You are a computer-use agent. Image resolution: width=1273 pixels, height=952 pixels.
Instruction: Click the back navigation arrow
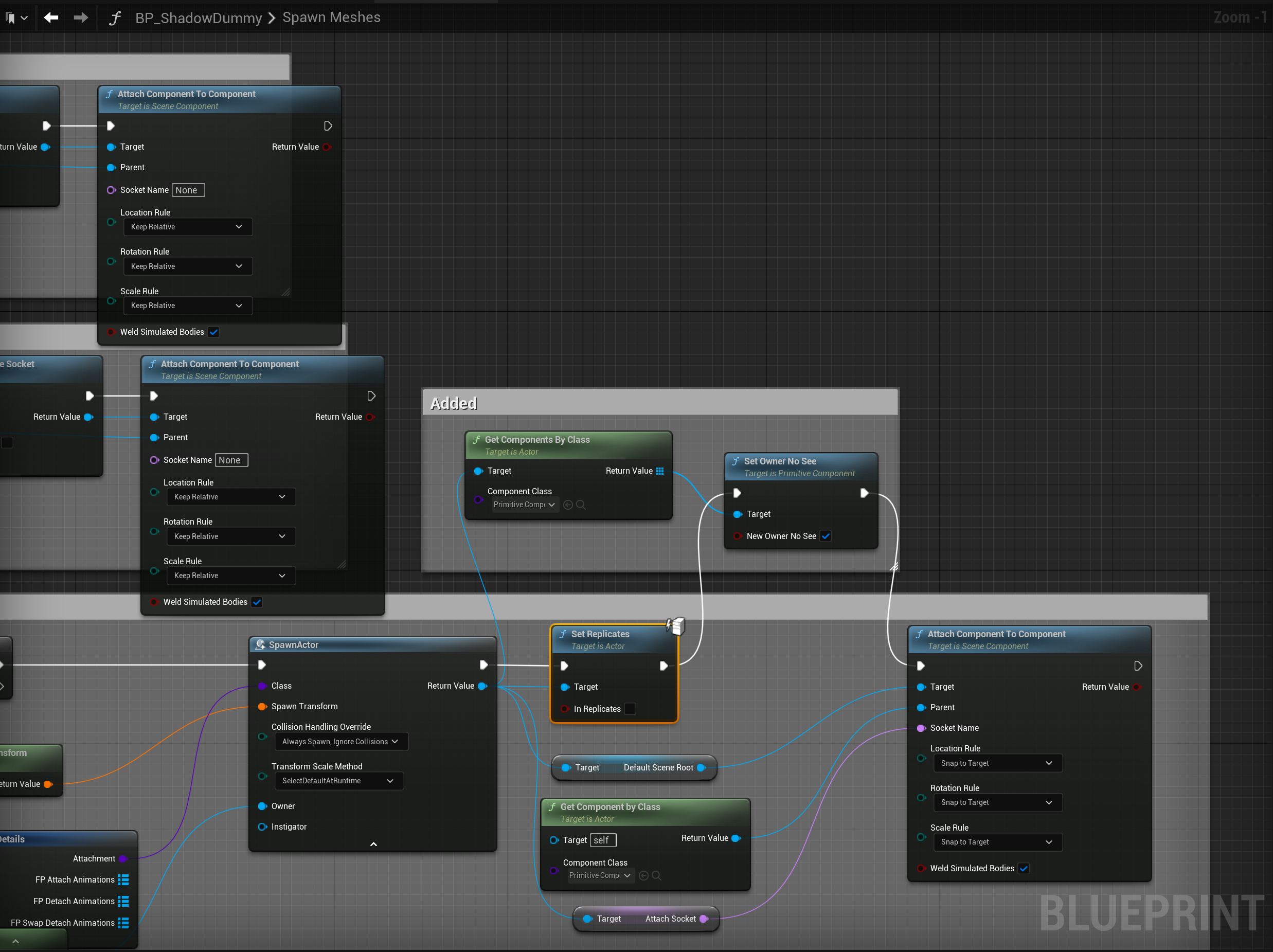51,18
